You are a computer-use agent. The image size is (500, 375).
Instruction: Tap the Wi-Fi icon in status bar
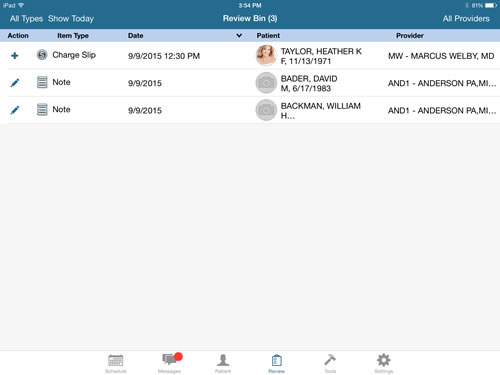pos(21,5)
